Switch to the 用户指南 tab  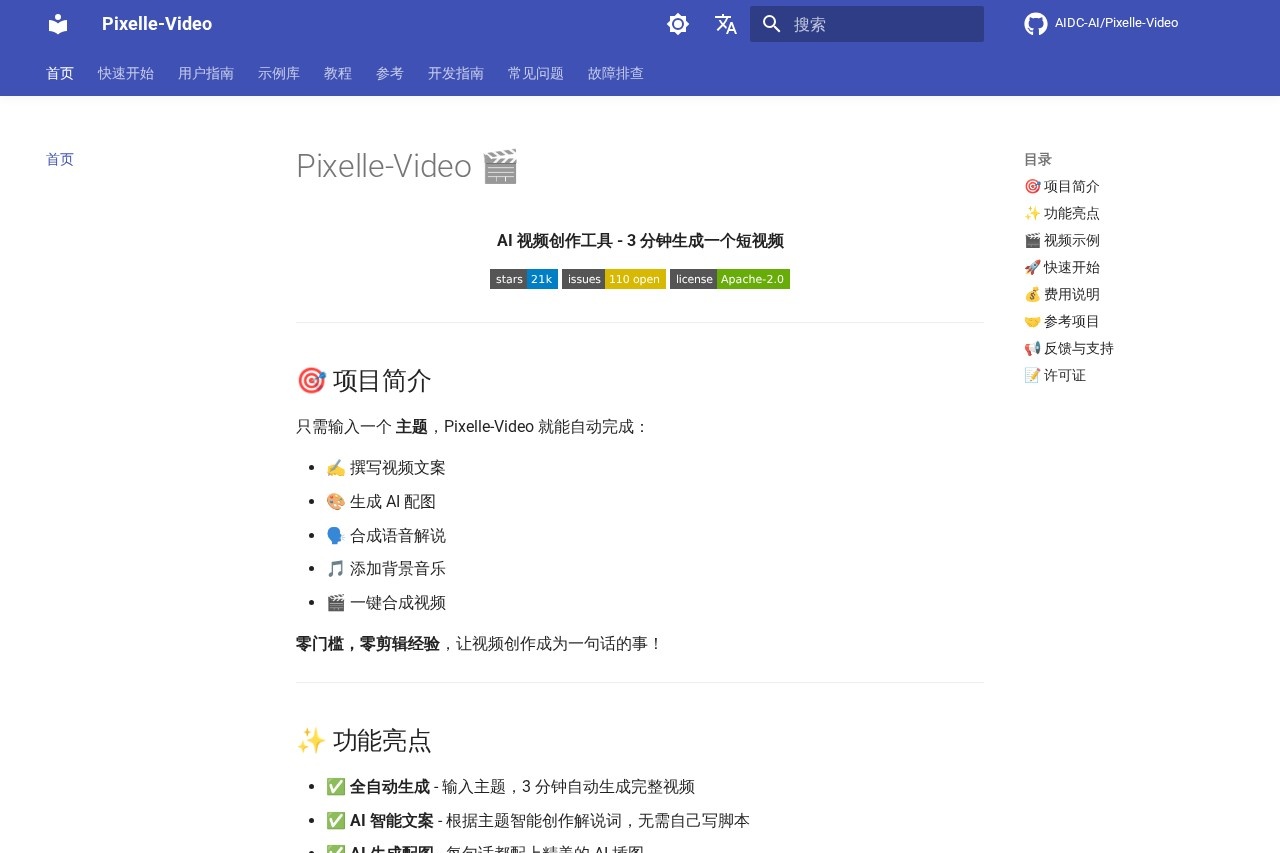click(x=206, y=73)
